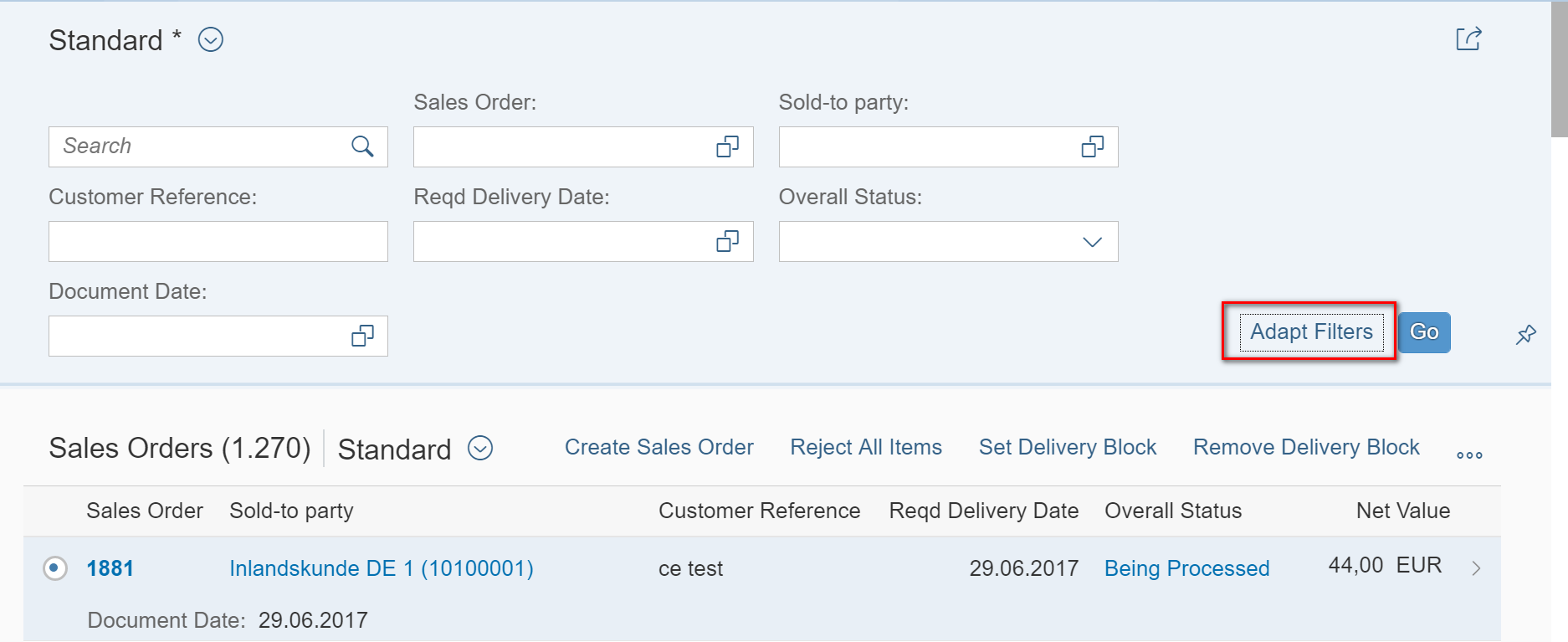Open the table Standard view dropdown
This screenshot has width=1568, height=642.
[480, 449]
